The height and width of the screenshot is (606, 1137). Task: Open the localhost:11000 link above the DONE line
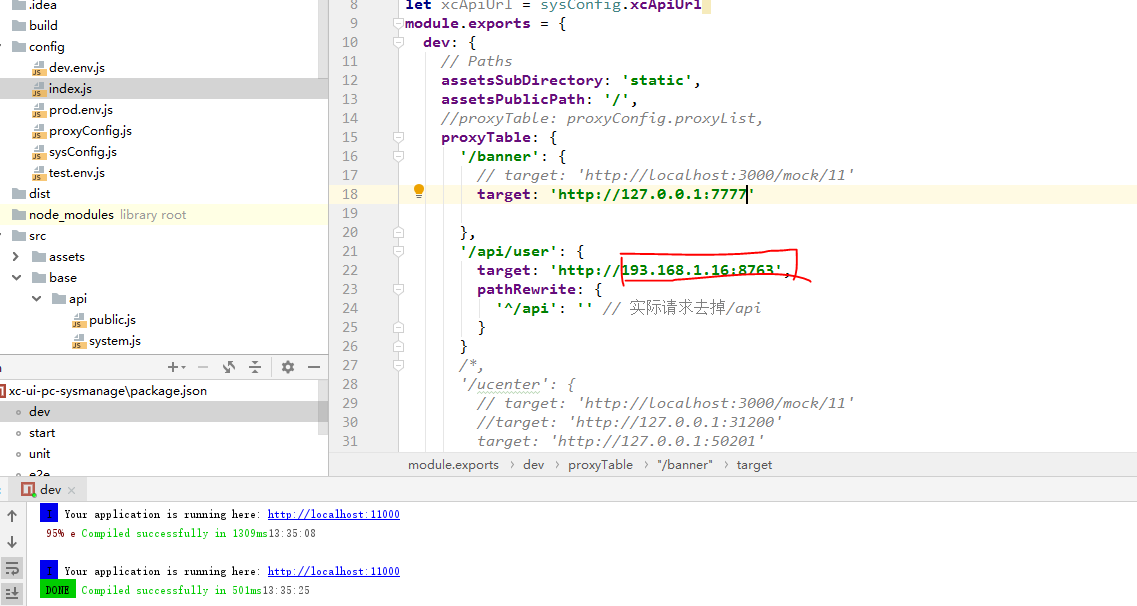click(x=334, y=571)
